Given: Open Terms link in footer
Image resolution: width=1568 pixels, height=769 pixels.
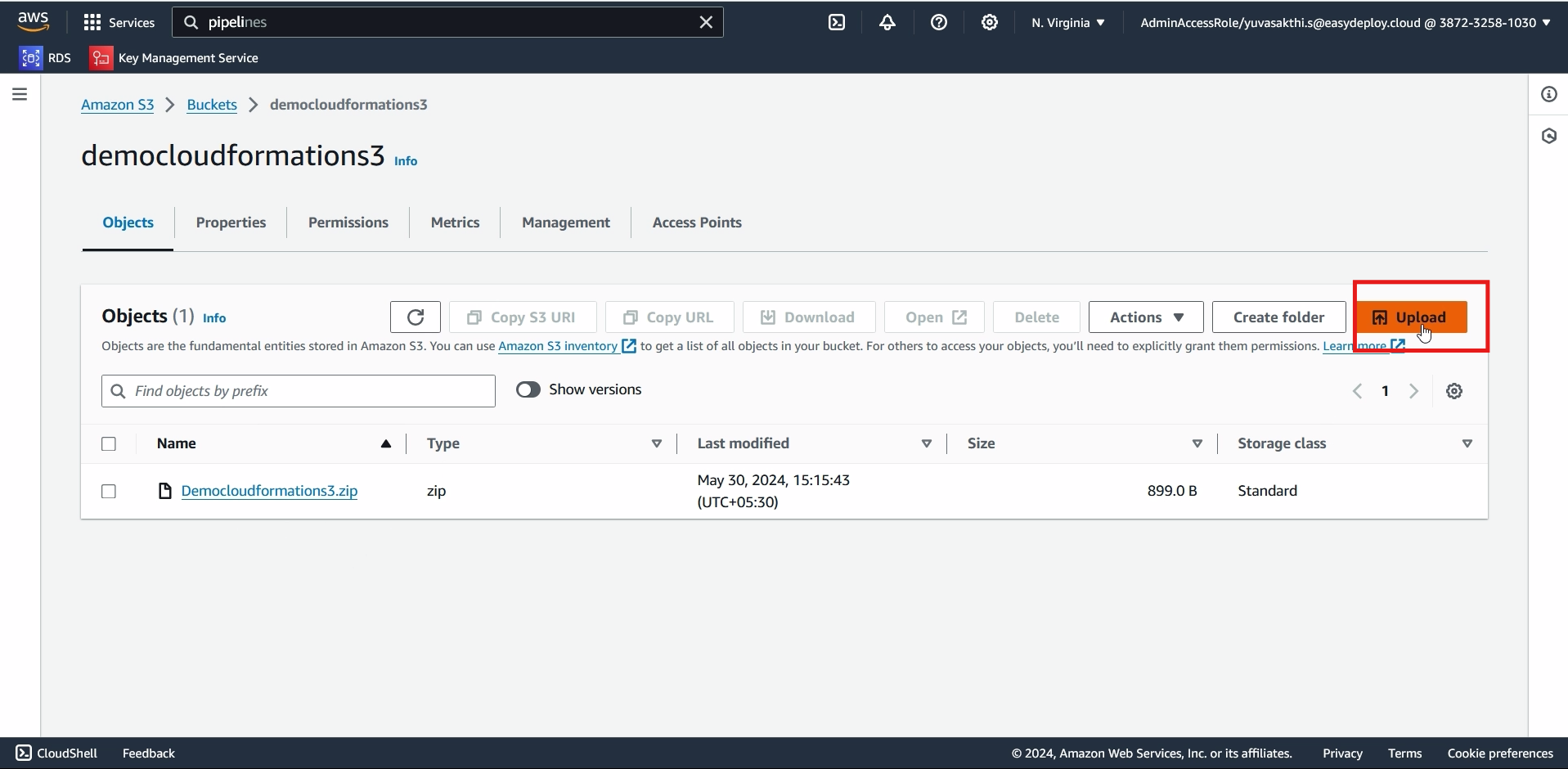Looking at the screenshot, I should (1404, 753).
